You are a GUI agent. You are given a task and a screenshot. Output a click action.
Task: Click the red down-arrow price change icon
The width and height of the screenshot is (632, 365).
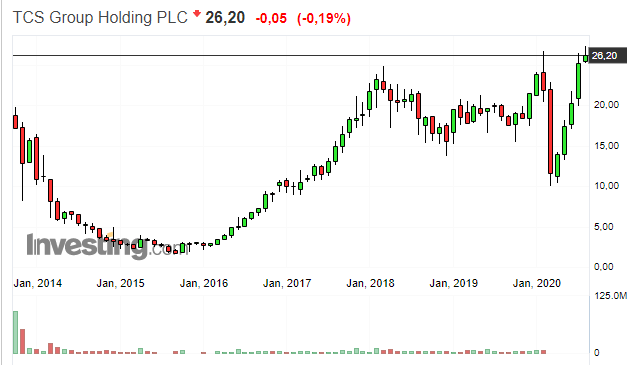coord(197,14)
